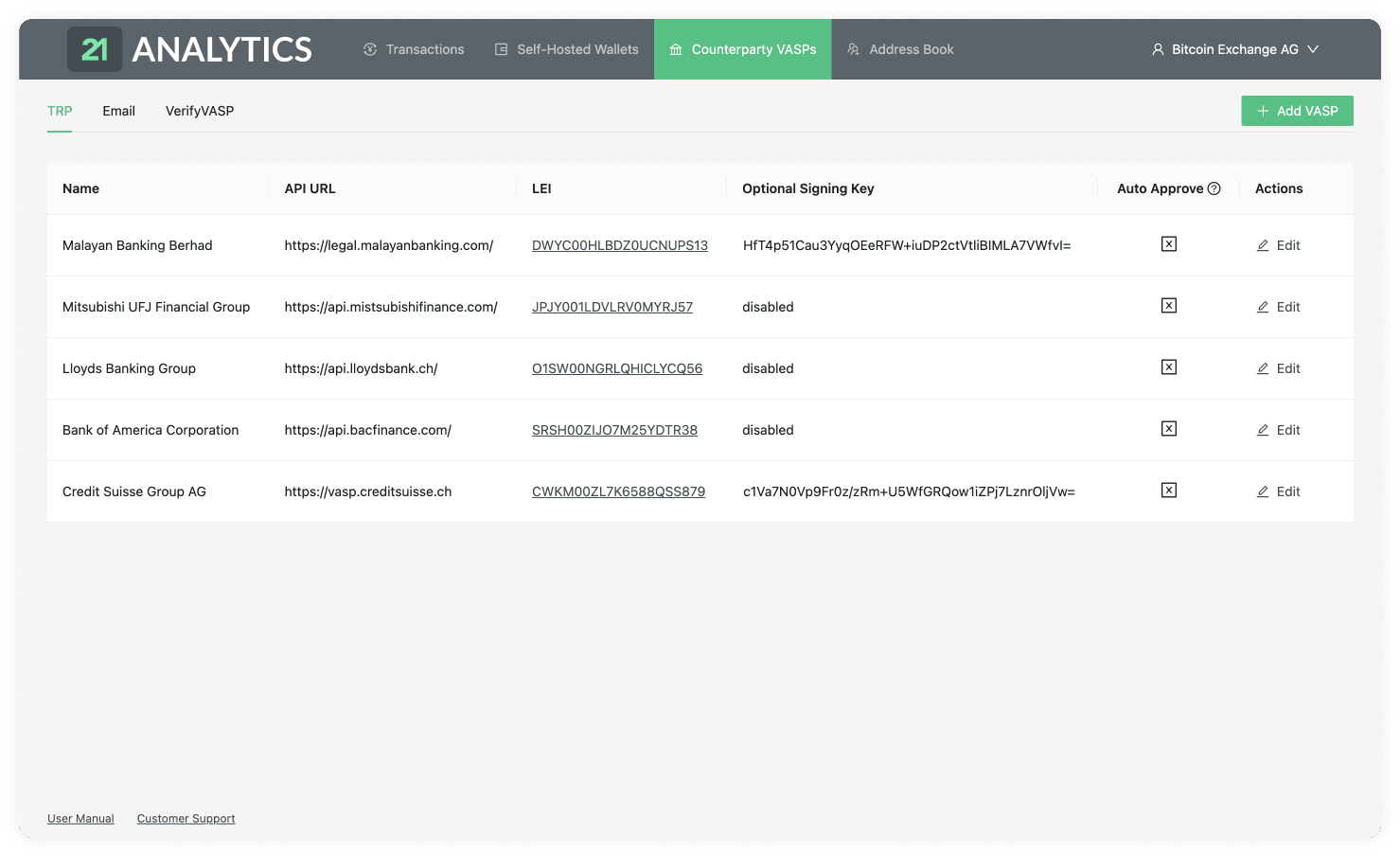Toggle Auto Approve for Malayan Banking Berhad
Viewport: 1400px width, 857px height.
point(1169,244)
